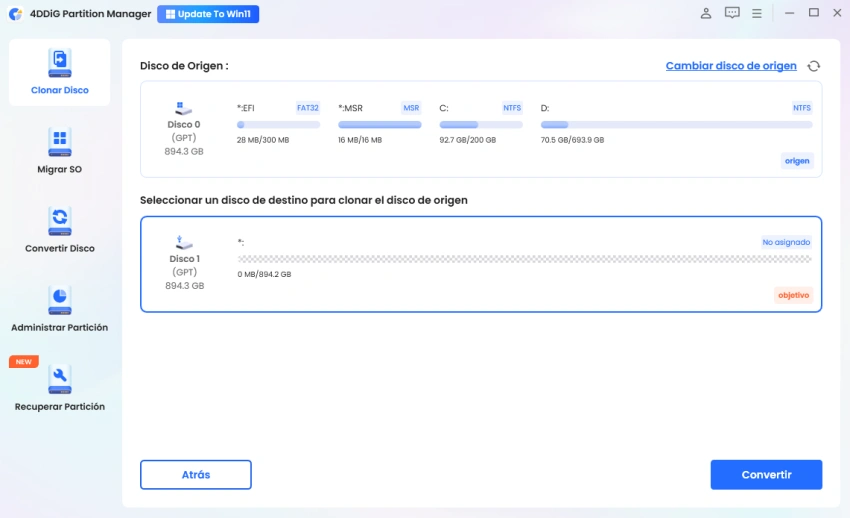Click the 4DDiG app logo
Image resolution: width=850 pixels, height=518 pixels.
click(16, 14)
